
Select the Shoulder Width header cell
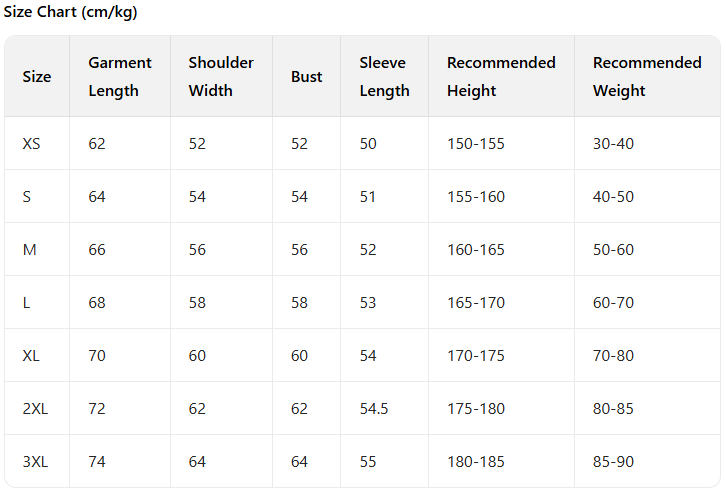click(221, 76)
